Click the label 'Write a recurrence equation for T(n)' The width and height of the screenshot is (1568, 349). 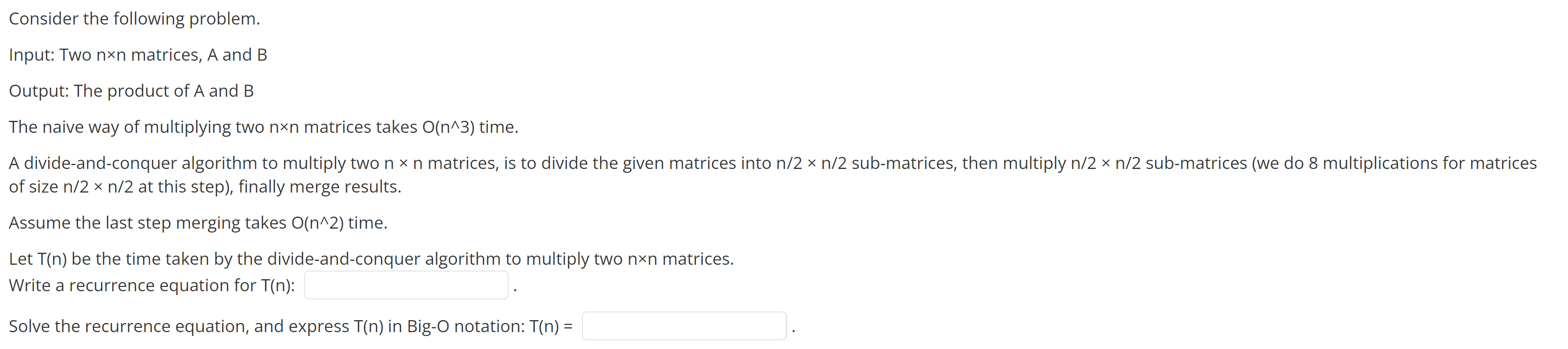coord(152,284)
